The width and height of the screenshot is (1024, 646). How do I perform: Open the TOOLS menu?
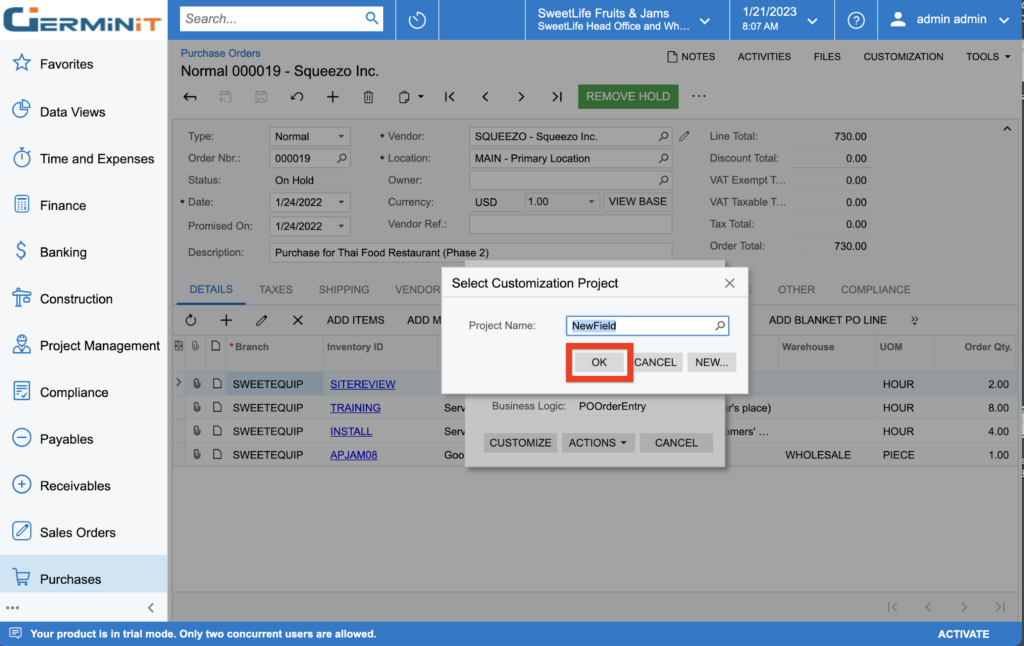(988, 57)
